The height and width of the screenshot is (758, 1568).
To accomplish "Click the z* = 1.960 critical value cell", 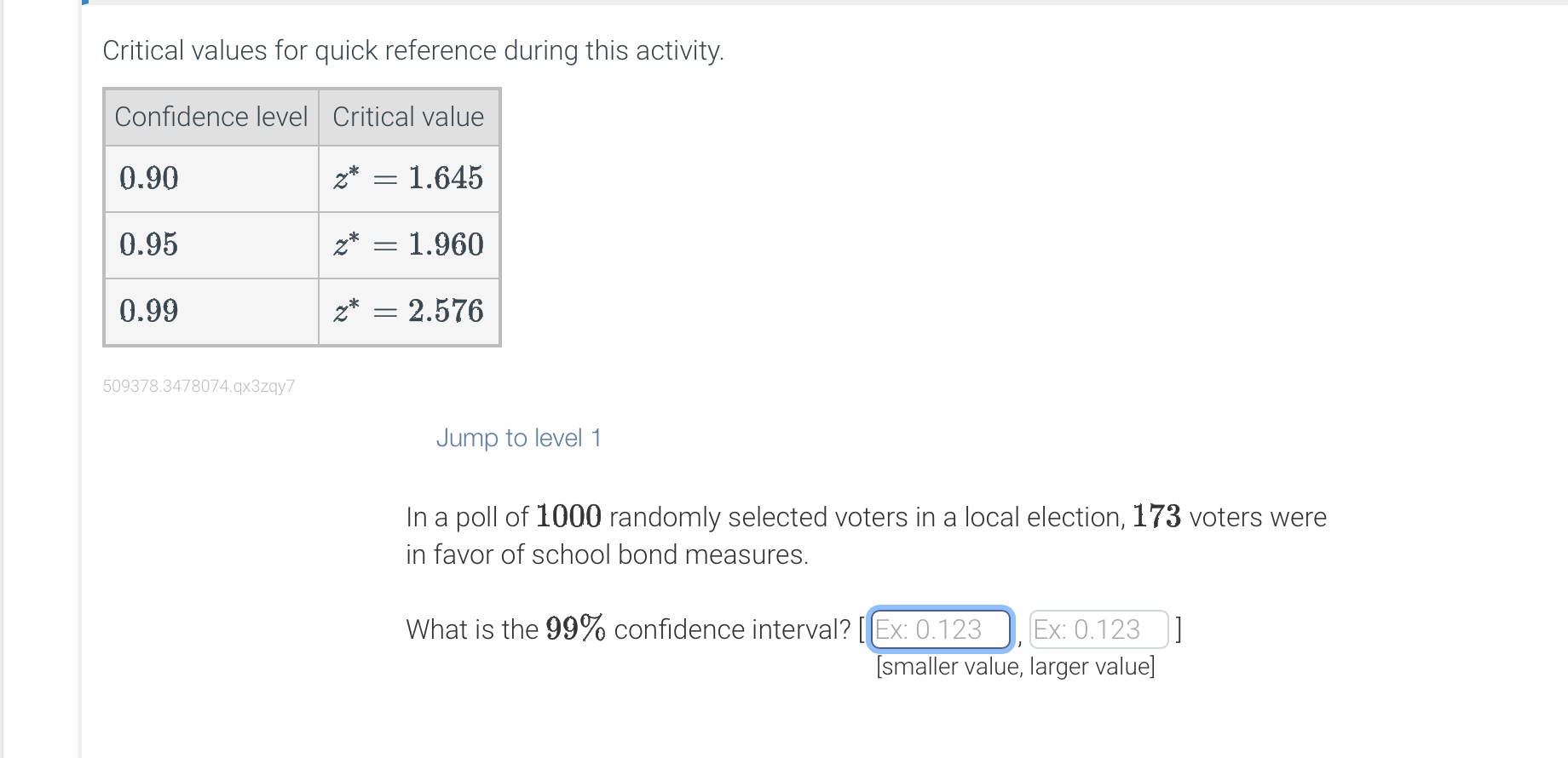I will pyautogui.click(x=407, y=244).
